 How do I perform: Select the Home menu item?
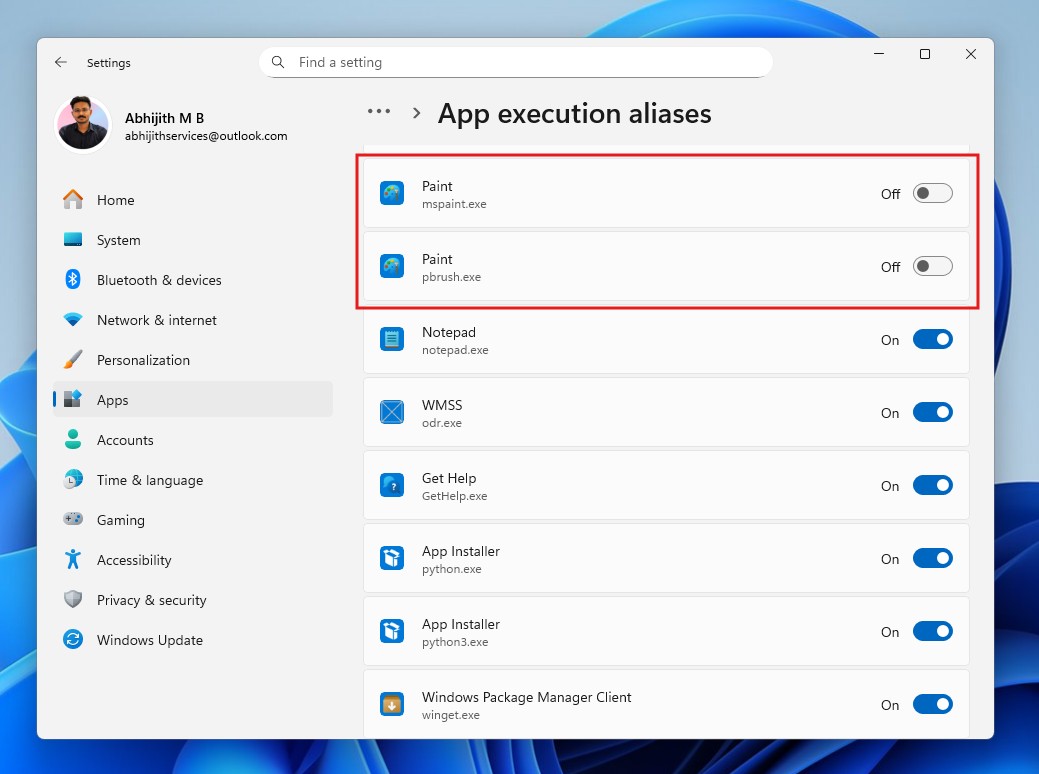pos(115,200)
